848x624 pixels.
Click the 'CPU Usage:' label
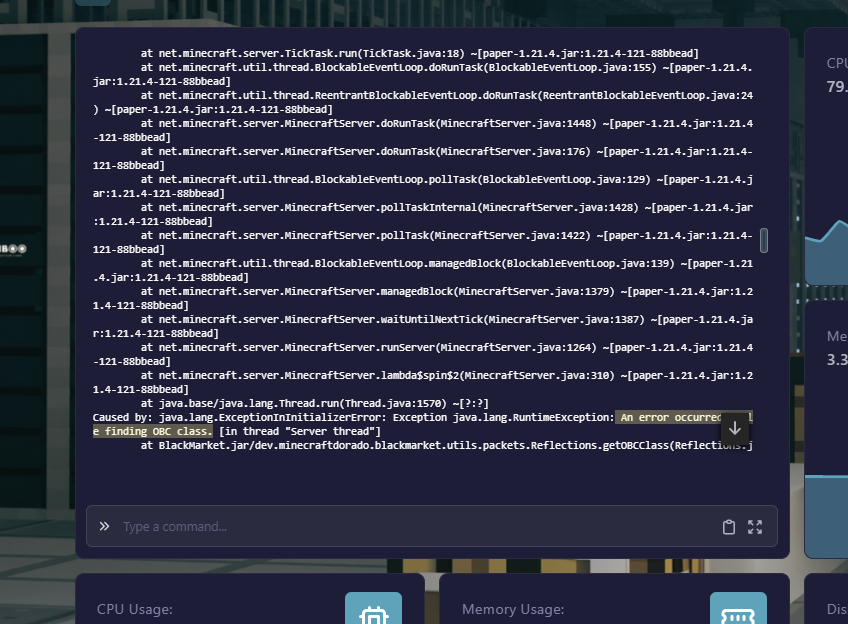click(x=135, y=609)
